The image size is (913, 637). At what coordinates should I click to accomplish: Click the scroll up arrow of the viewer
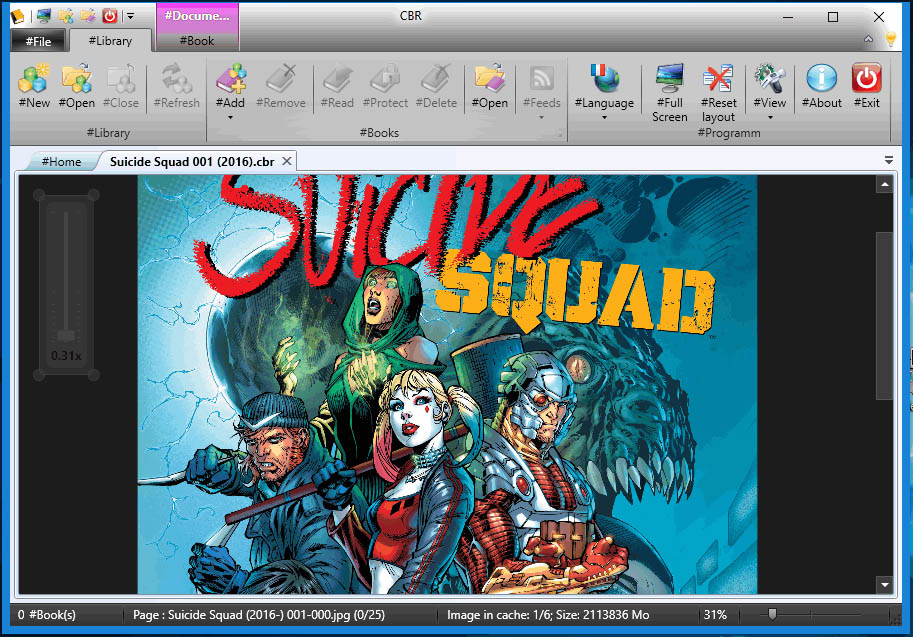(884, 185)
